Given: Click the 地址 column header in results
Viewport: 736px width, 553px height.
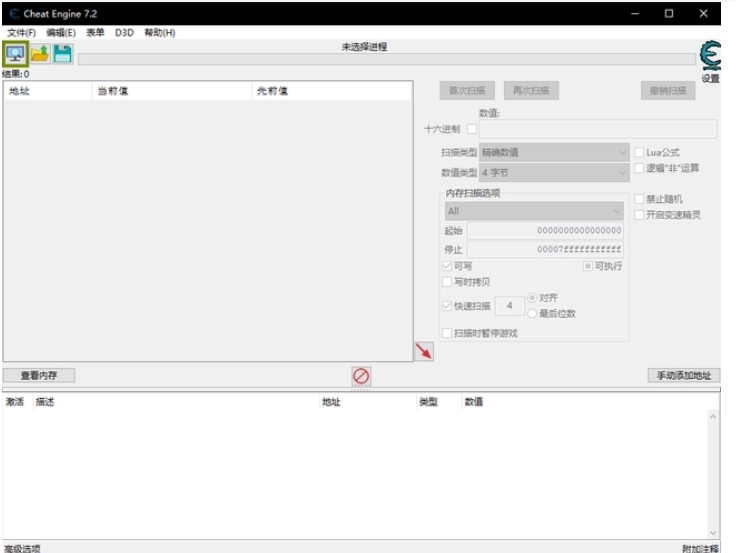Looking at the screenshot, I should click(x=47, y=91).
